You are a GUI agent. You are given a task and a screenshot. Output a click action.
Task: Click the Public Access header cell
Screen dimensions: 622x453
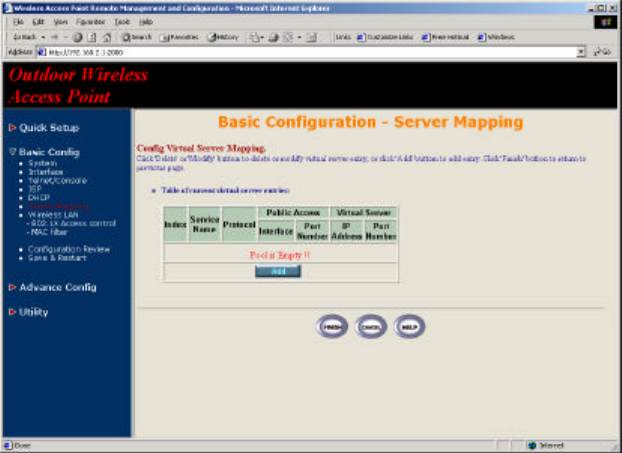pos(293,213)
